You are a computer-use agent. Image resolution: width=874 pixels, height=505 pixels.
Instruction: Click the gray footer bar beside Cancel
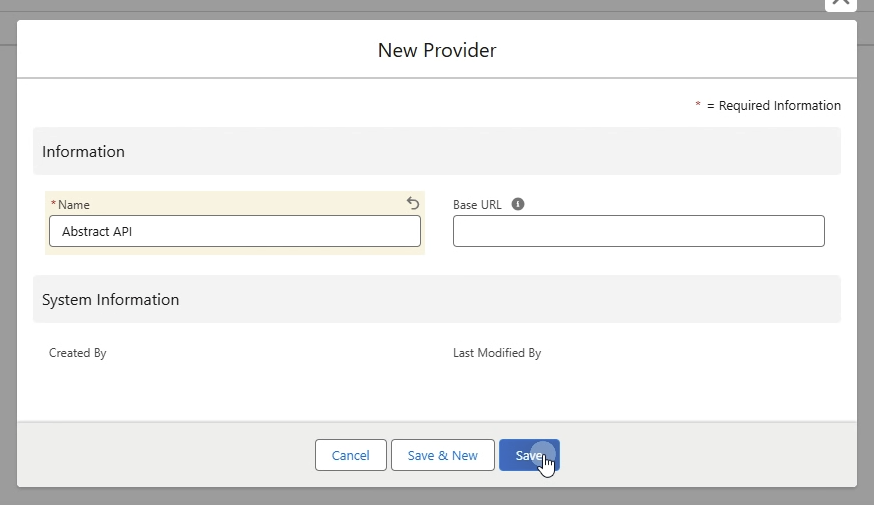tap(167, 455)
